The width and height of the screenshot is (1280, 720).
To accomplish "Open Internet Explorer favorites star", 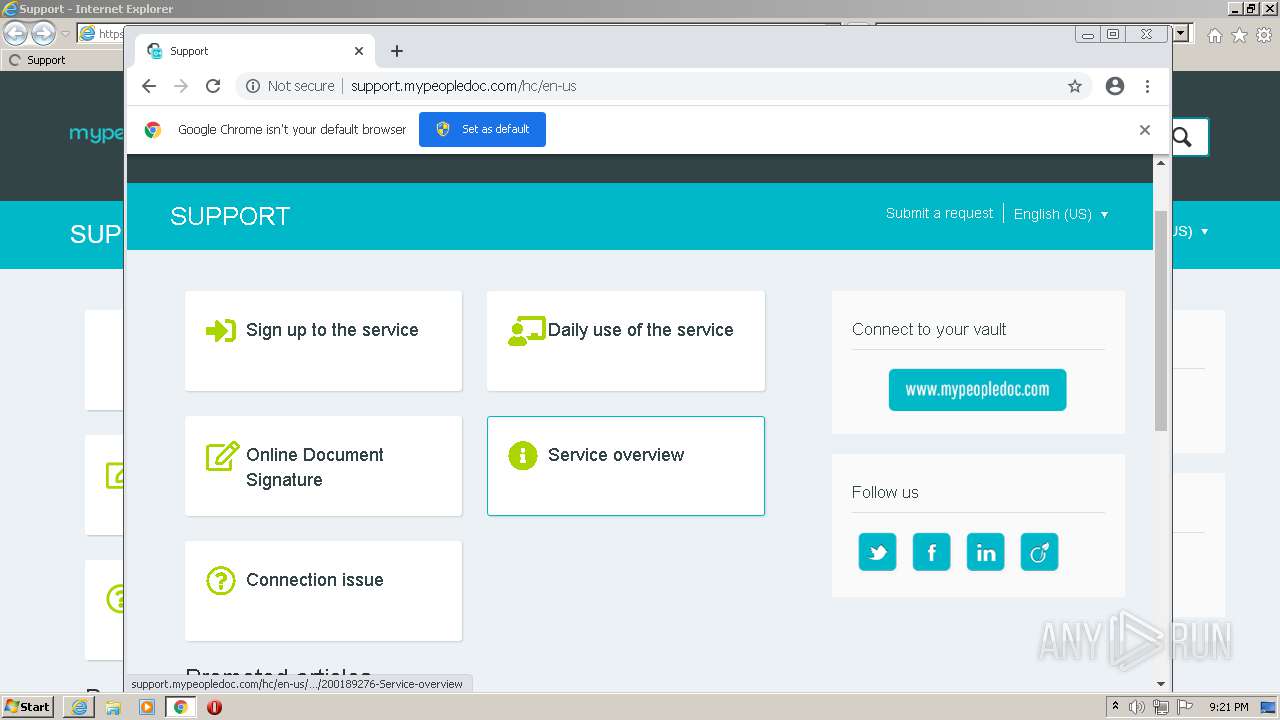I will tap(1239, 35).
